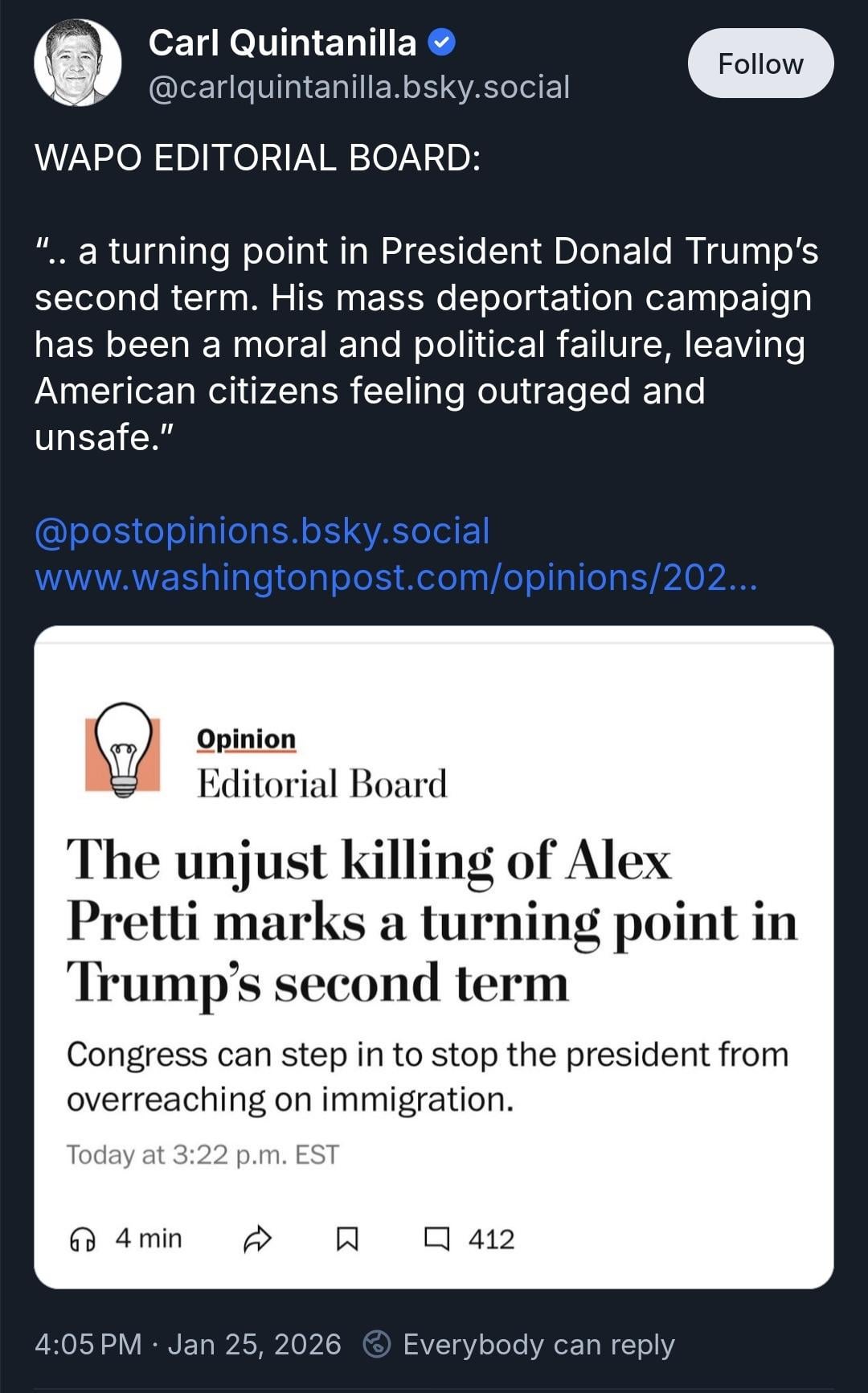The width and height of the screenshot is (868, 1393).
Task: Open the Opinion section label
Action: (246, 739)
